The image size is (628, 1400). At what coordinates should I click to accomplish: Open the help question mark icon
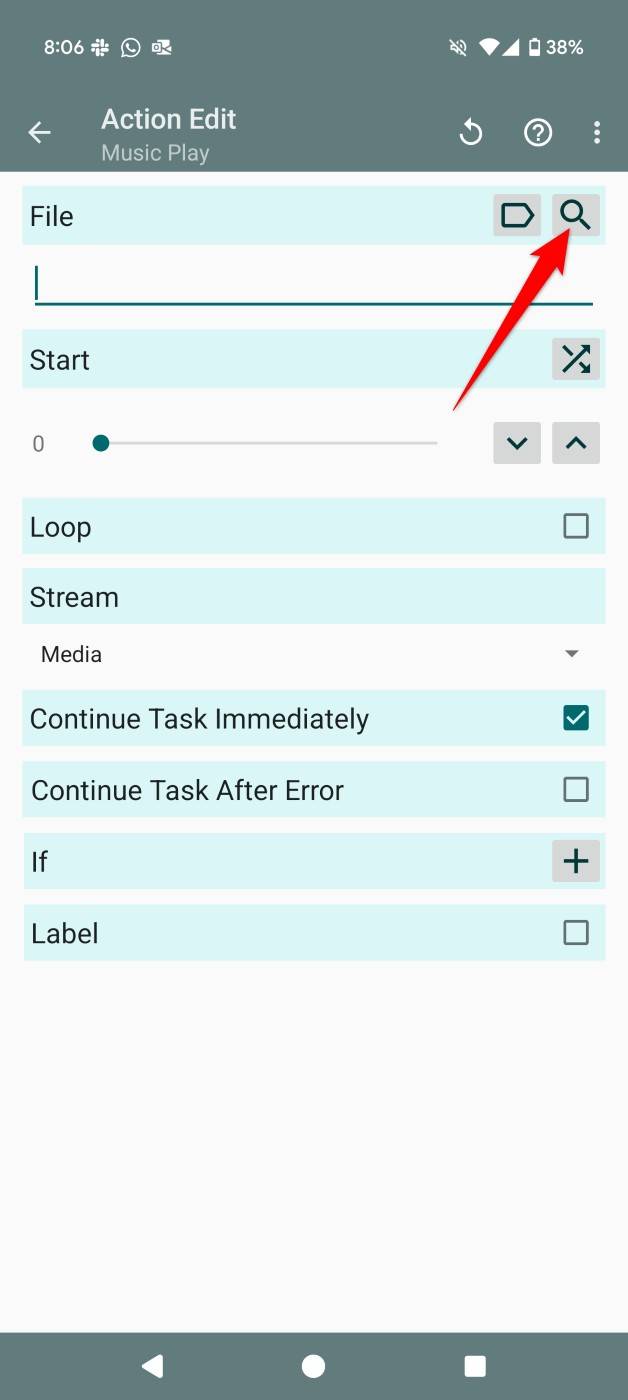(x=538, y=132)
